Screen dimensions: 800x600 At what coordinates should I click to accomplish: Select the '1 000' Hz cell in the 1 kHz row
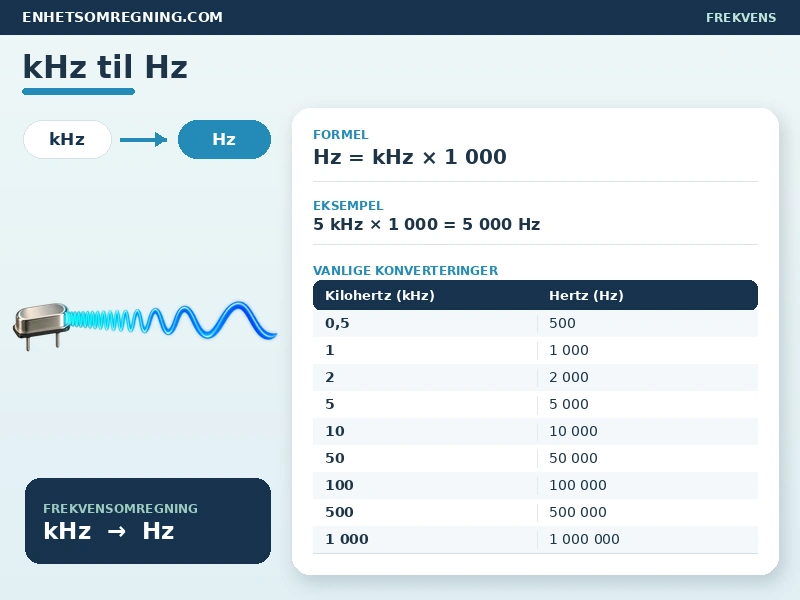pos(648,350)
